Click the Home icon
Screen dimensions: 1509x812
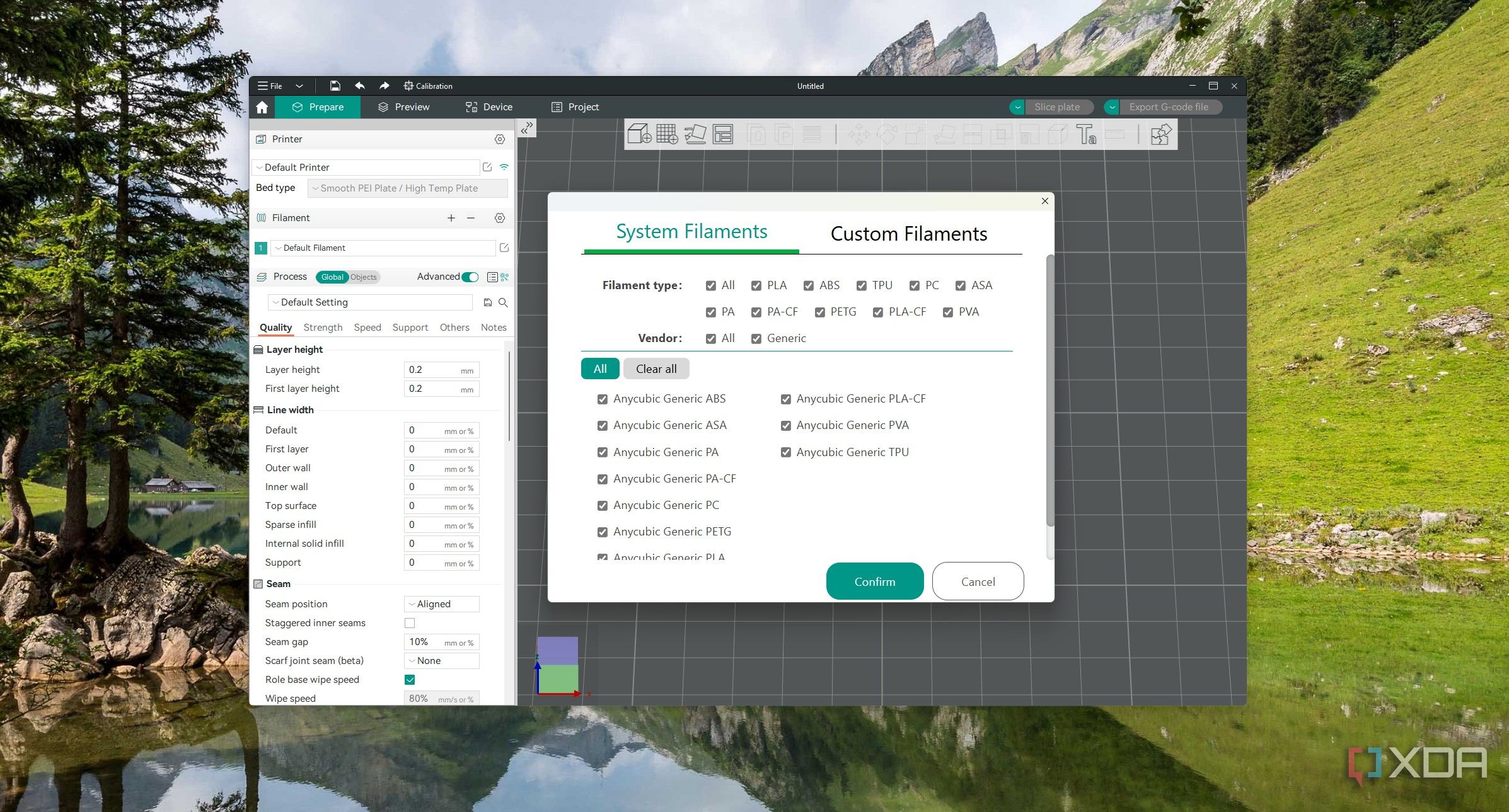click(x=262, y=107)
